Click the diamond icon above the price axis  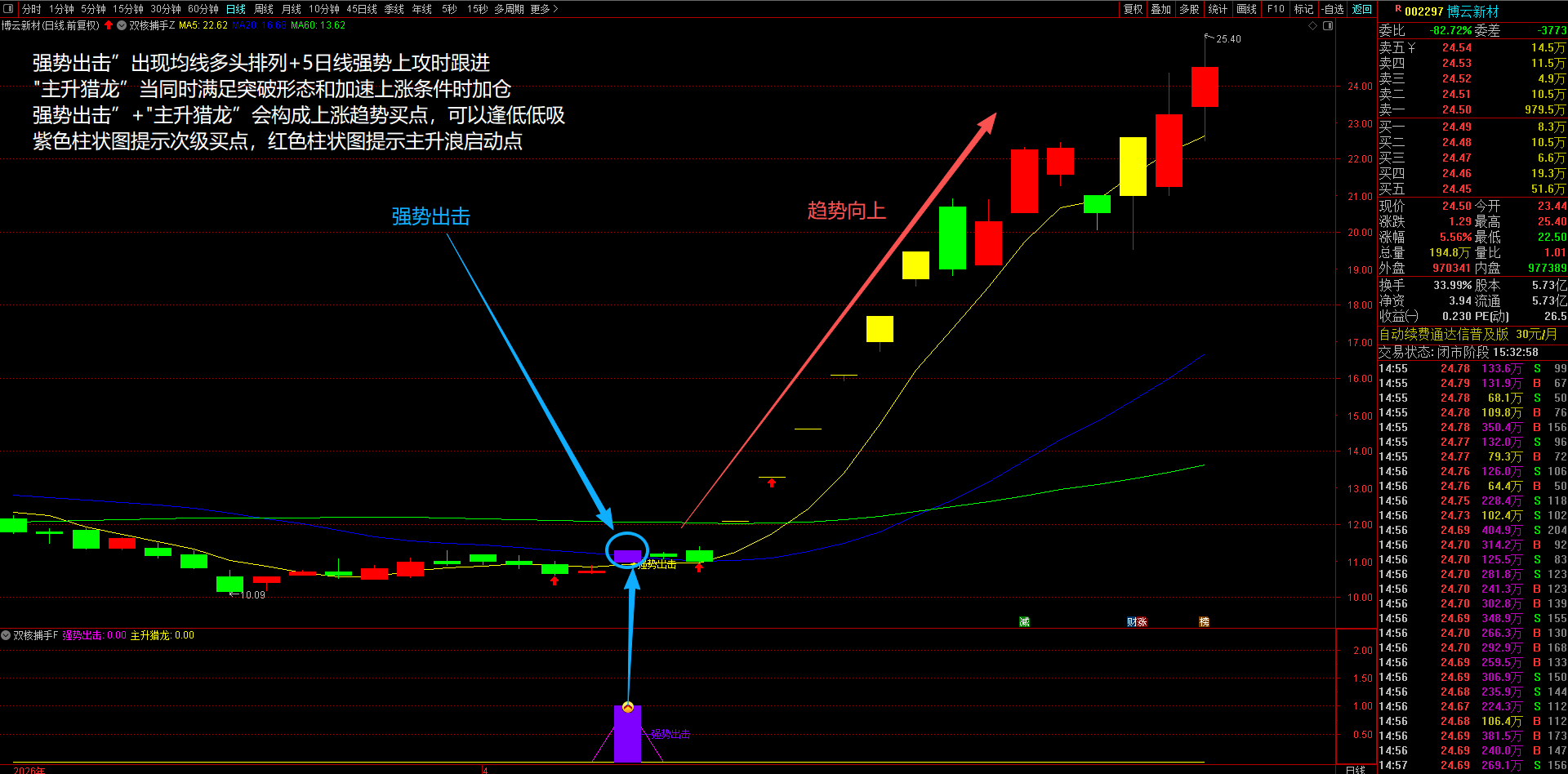1313,25
